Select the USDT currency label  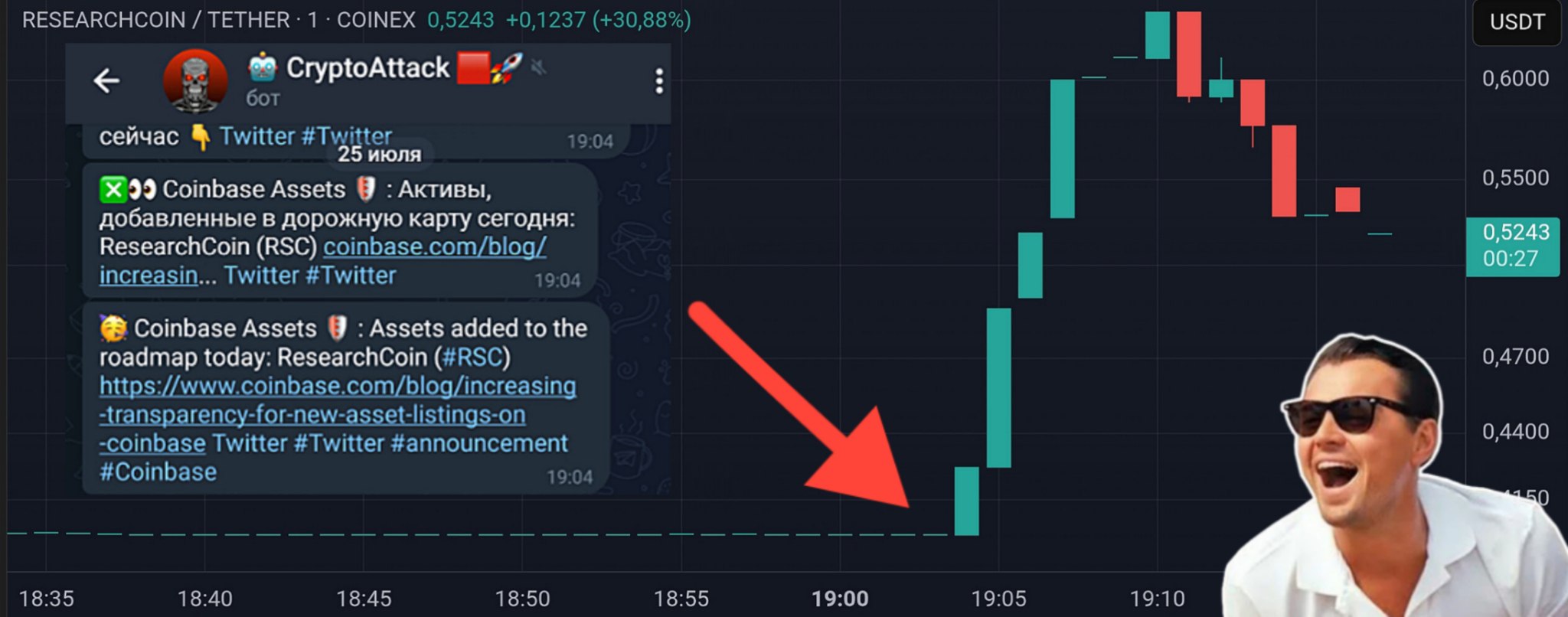click(x=1517, y=22)
